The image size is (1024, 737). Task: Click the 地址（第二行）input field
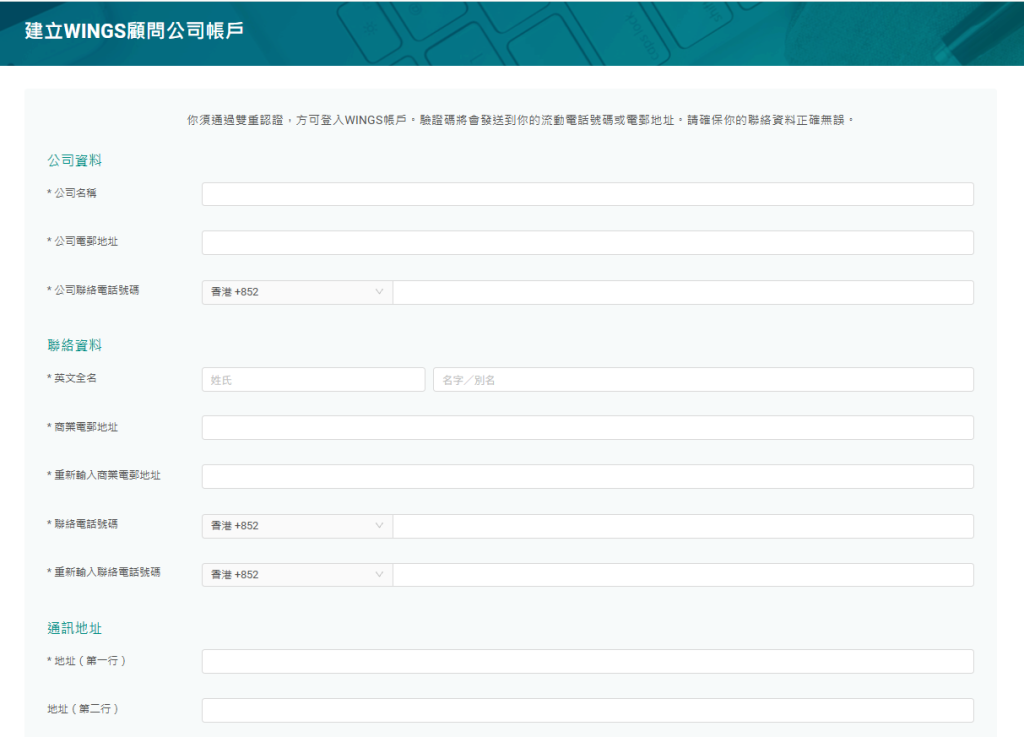(587, 710)
